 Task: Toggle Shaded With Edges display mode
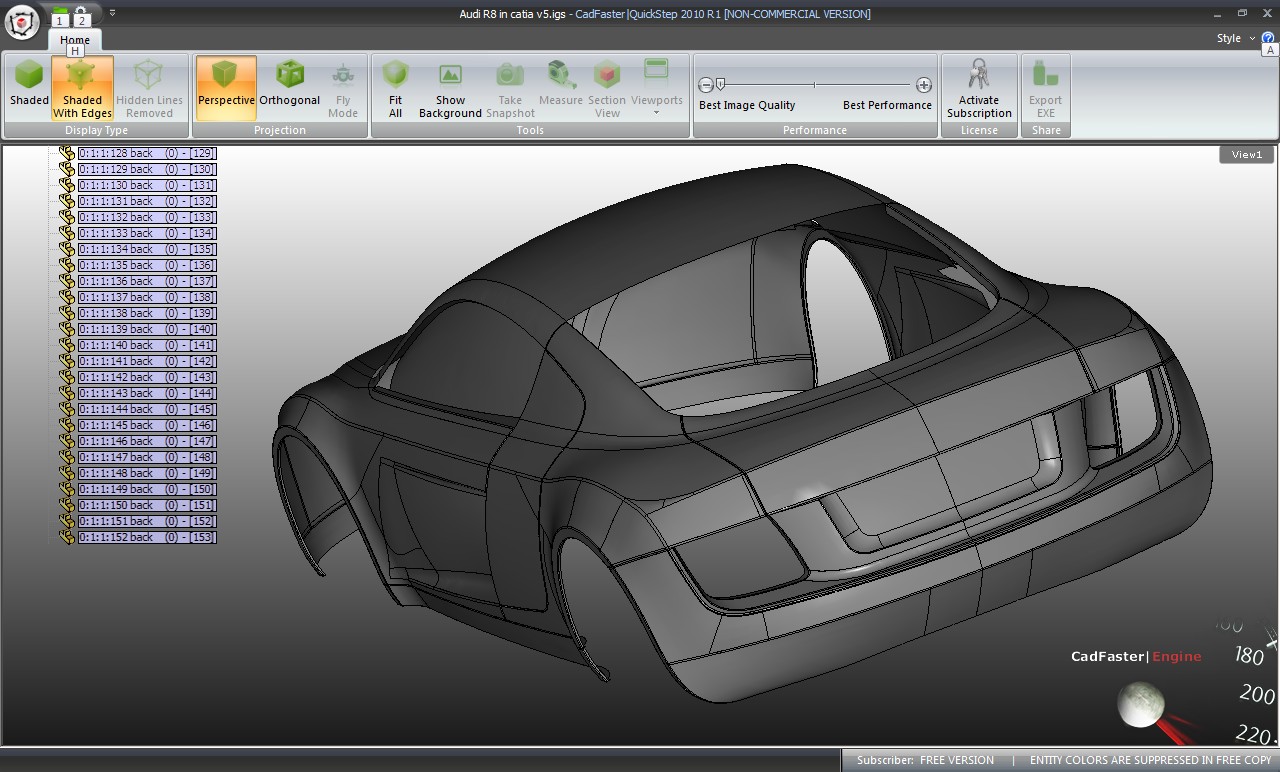[82, 88]
